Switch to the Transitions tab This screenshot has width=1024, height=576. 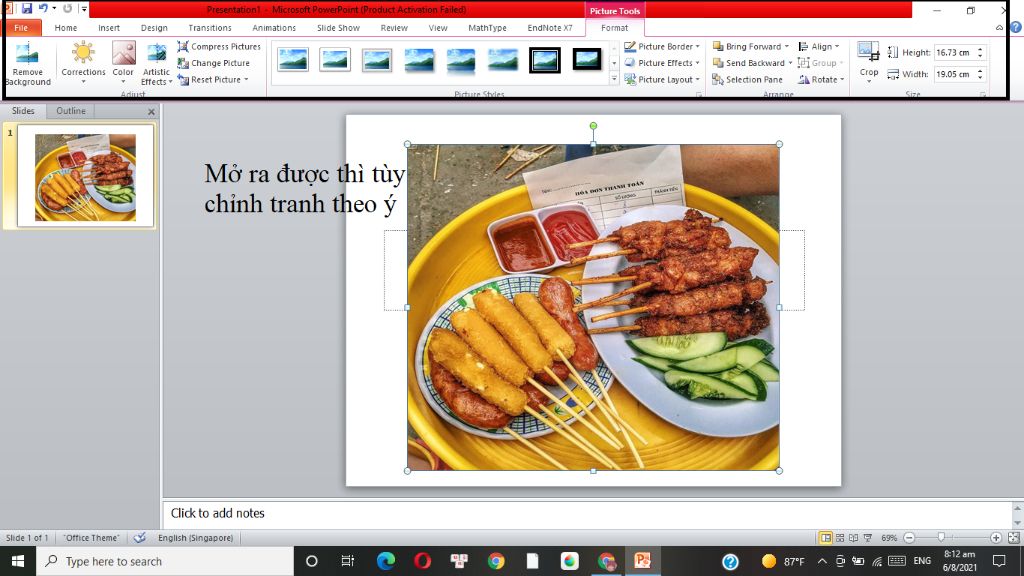210,27
